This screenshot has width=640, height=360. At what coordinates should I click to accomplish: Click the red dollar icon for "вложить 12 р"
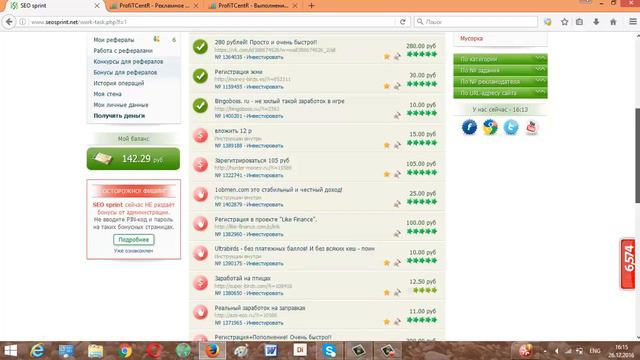pos(200,135)
